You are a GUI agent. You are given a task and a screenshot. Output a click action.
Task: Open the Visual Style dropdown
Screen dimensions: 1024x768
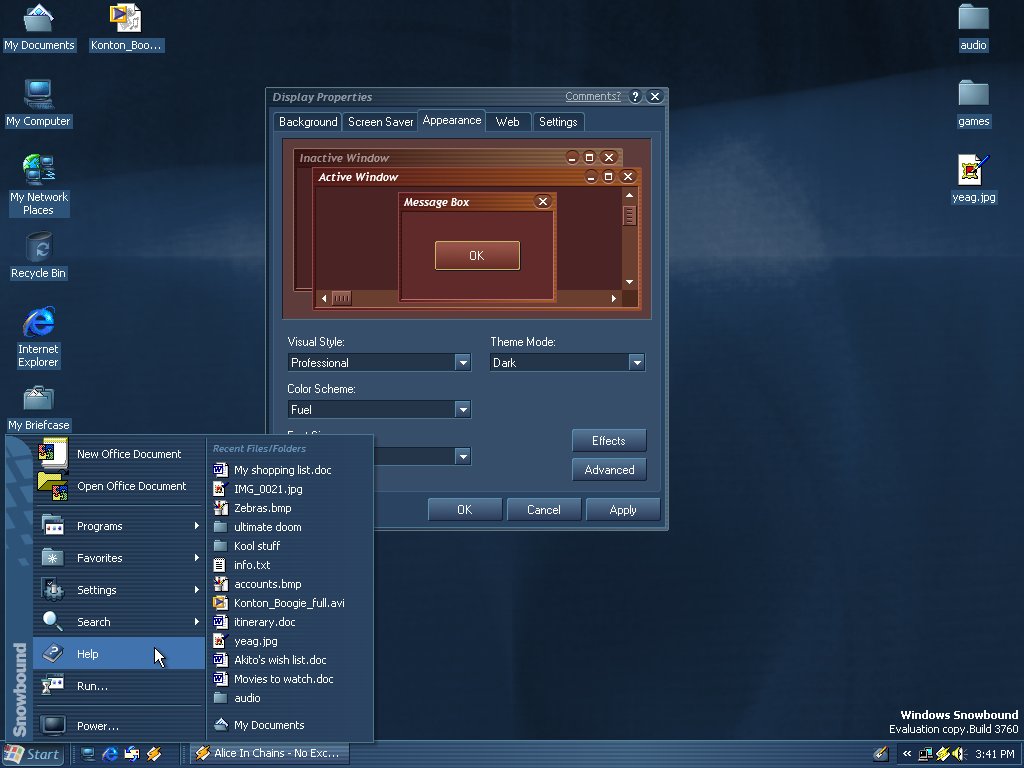coord(462,362)
